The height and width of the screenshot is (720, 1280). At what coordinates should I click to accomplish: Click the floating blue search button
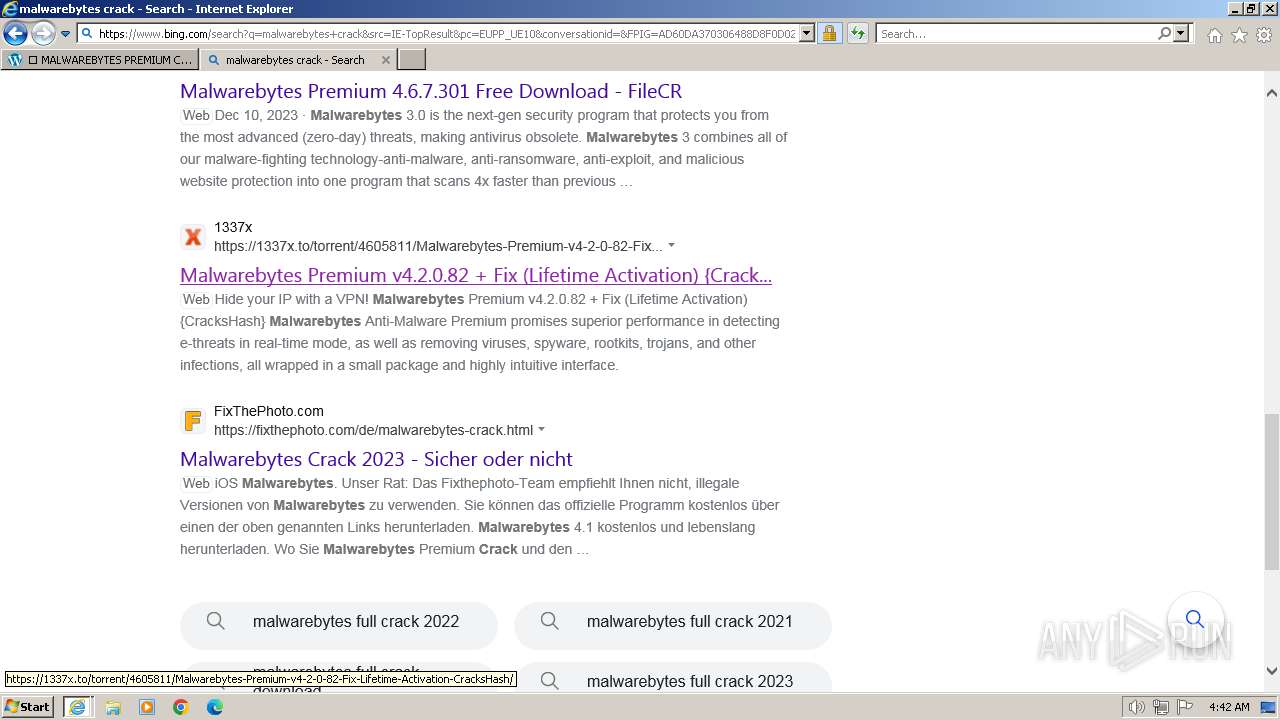[x=1194, y=619]
